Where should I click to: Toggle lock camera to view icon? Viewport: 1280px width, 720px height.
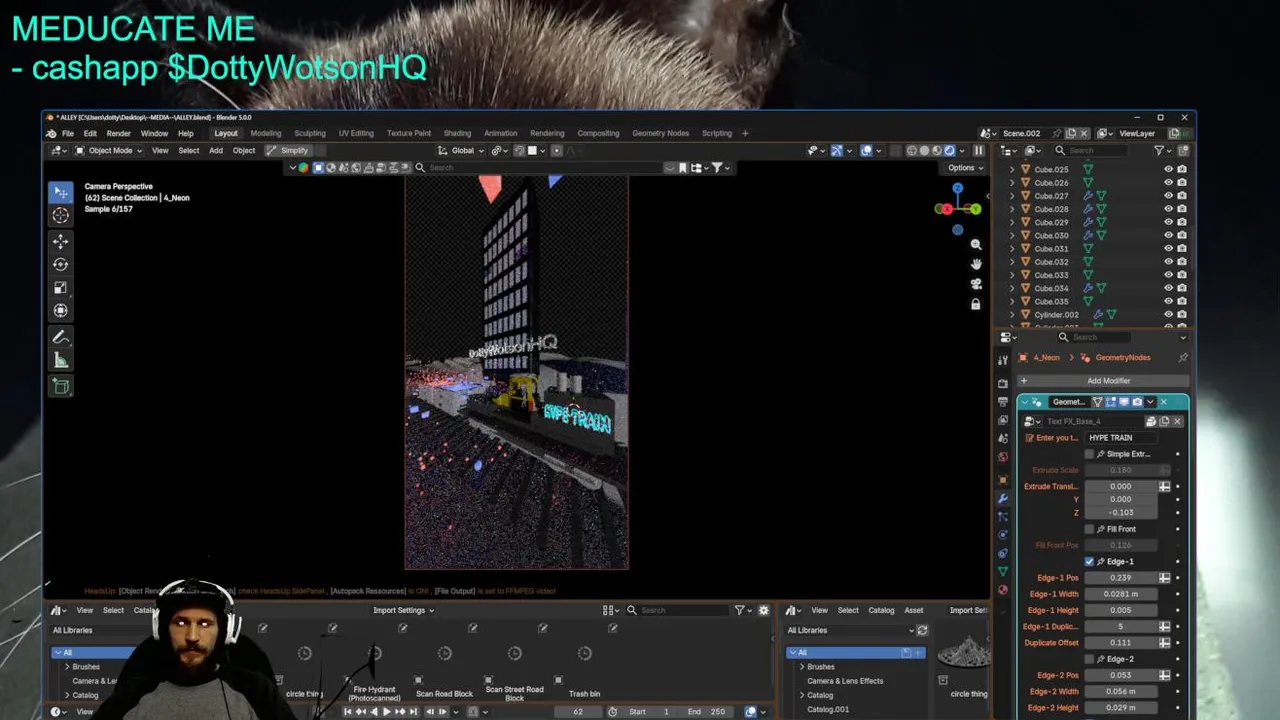click(x=976, y=304)
